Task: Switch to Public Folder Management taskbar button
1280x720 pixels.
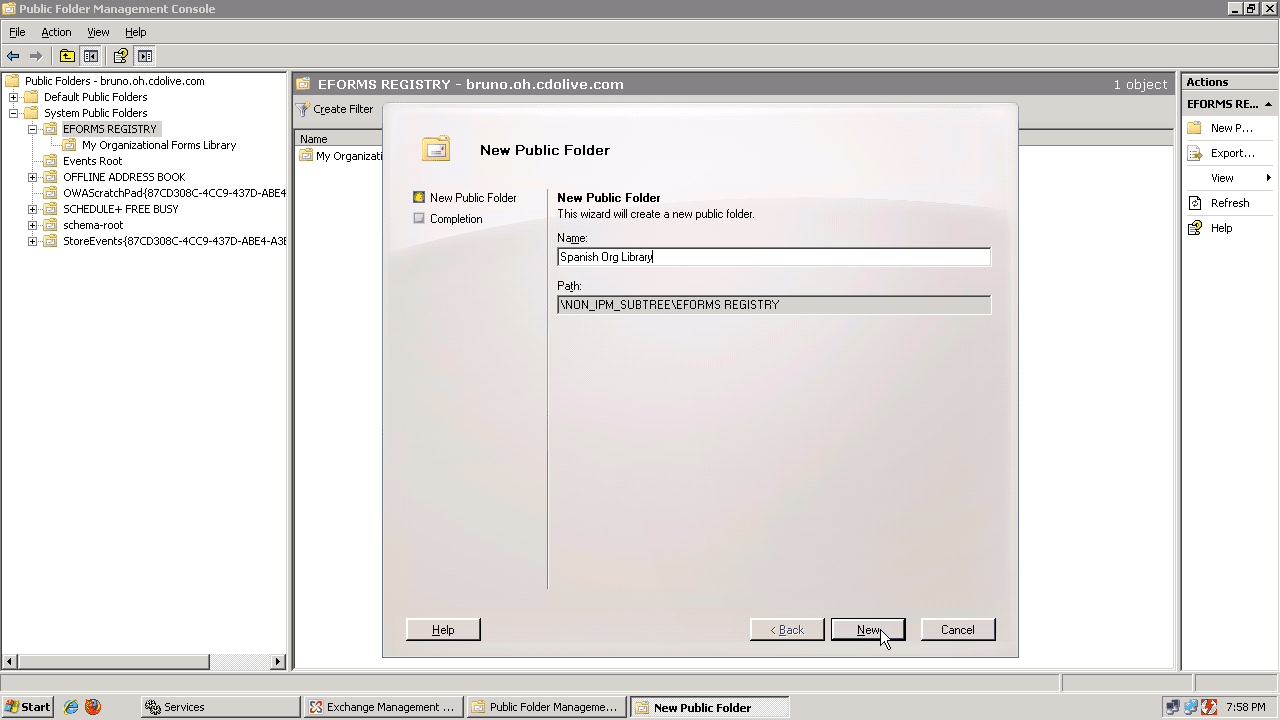Action: pyautogui.click(x=546, y=707)
